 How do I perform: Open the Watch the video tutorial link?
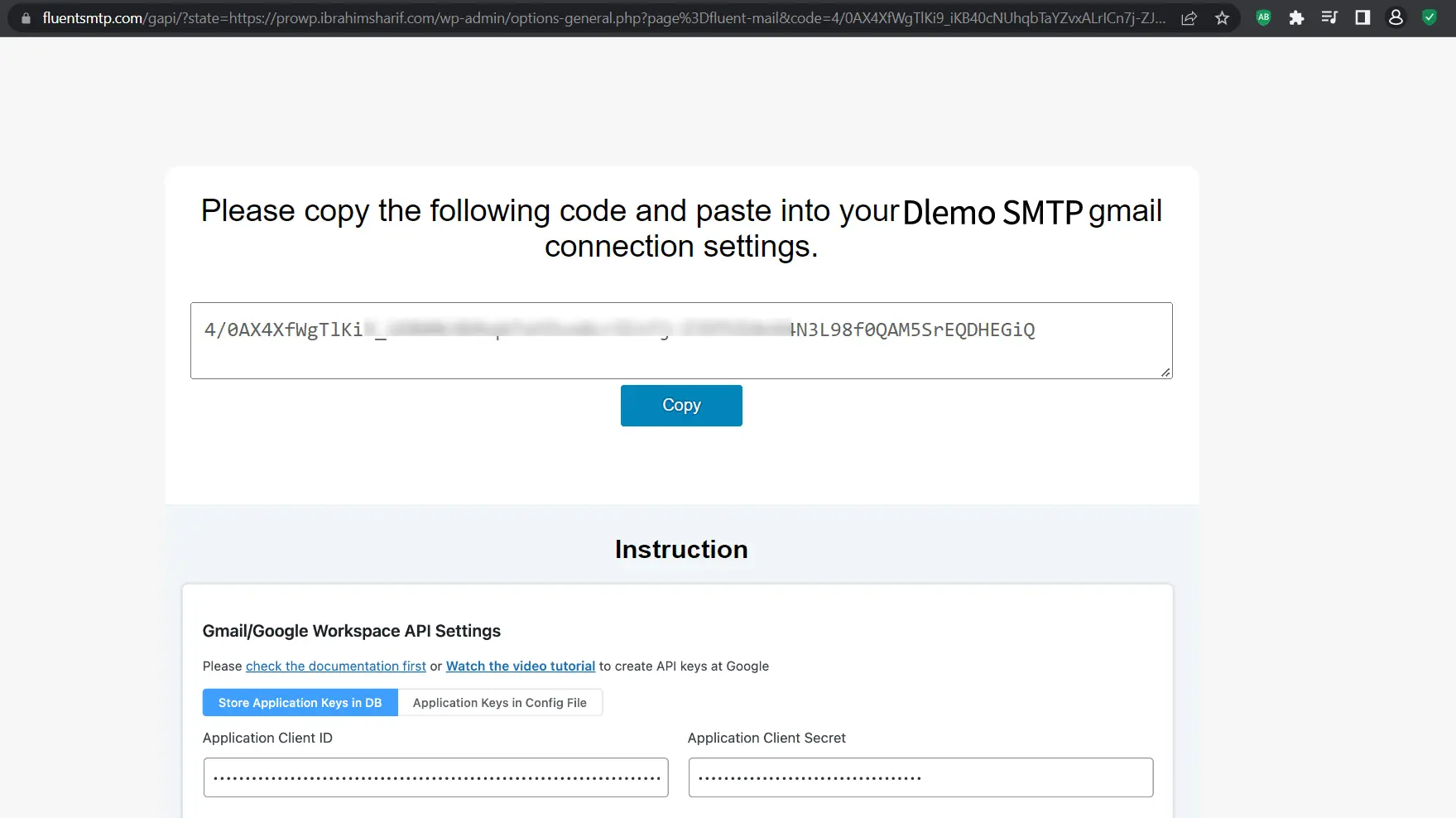click(x=520, y=666)
